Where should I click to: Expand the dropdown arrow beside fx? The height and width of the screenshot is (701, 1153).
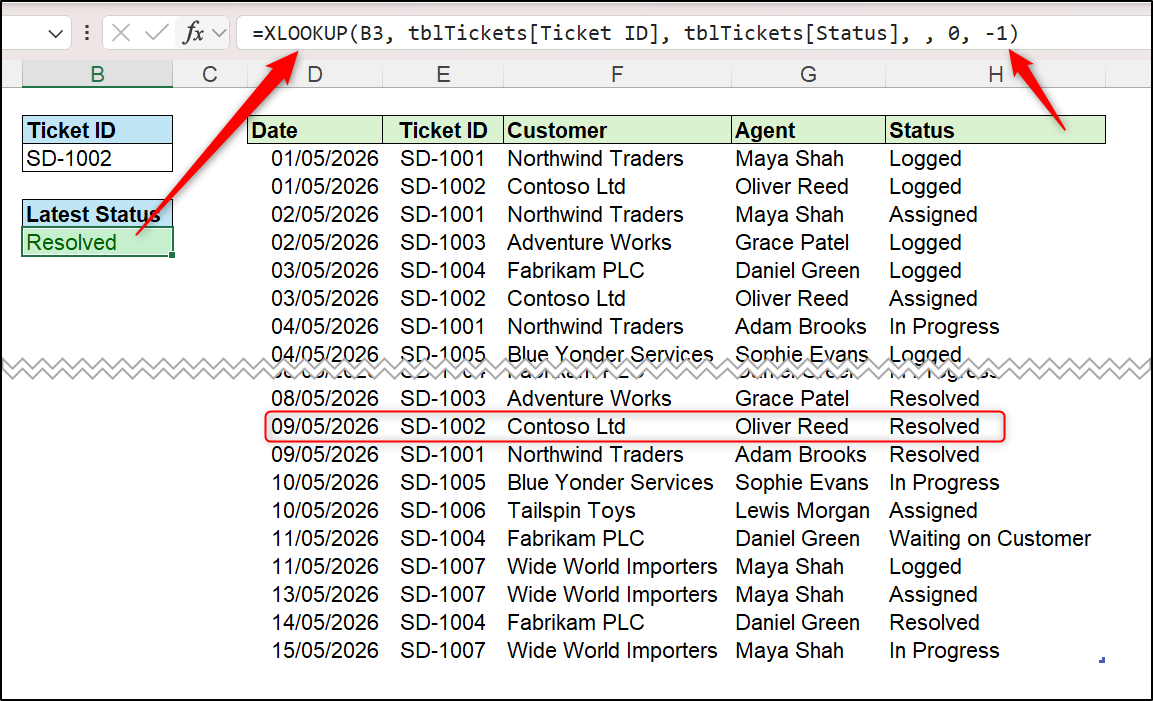219,34
